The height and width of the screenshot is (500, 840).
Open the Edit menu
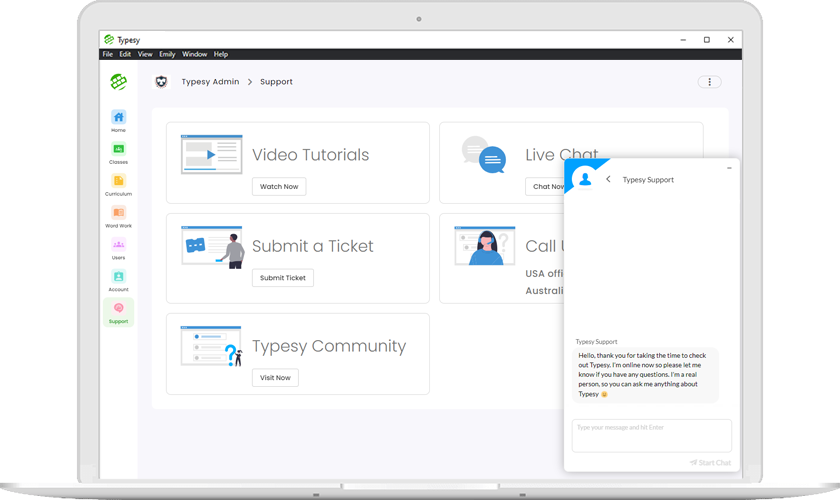(125, 54)
